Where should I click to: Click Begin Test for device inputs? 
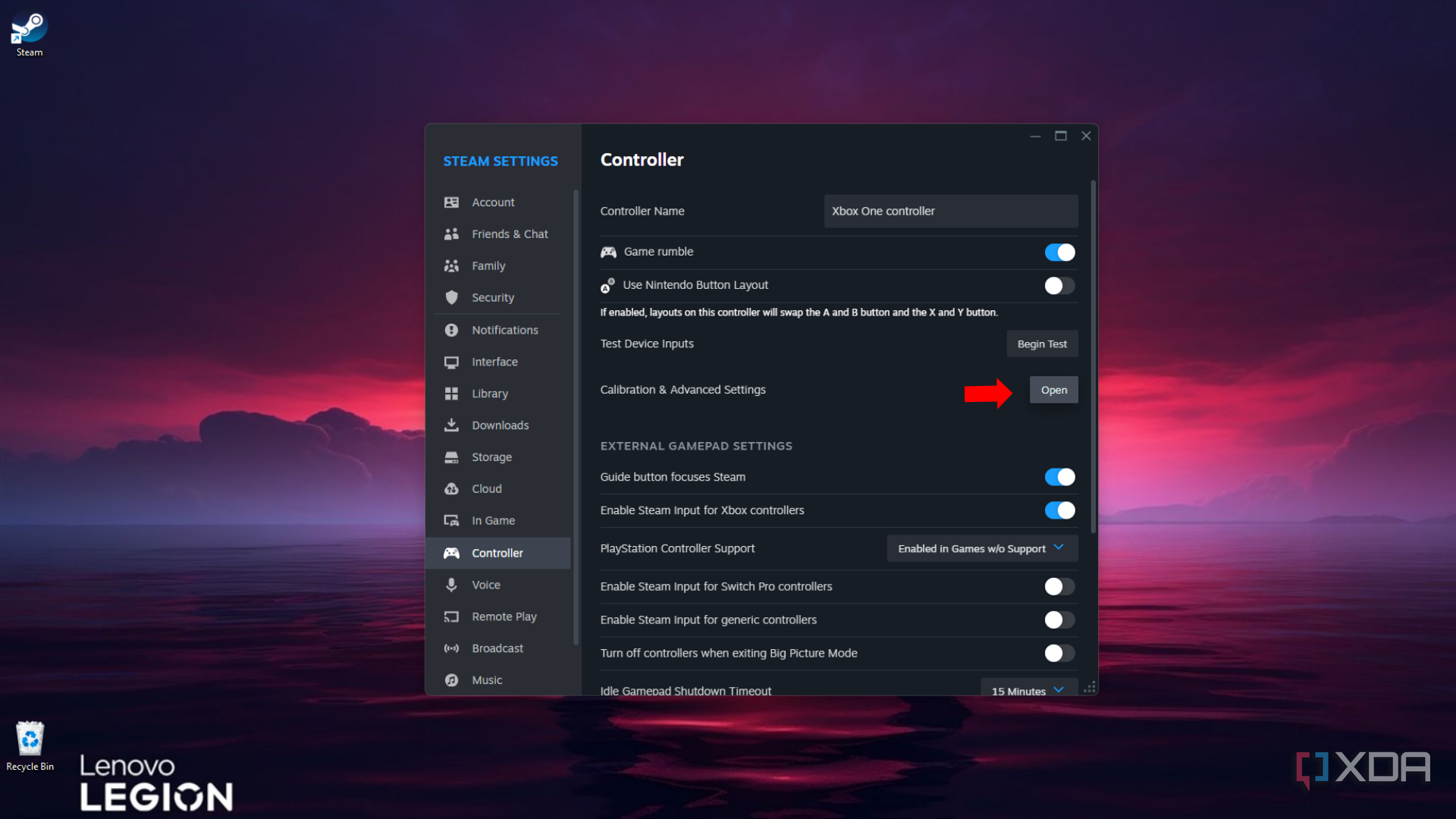click(1042, 344)
